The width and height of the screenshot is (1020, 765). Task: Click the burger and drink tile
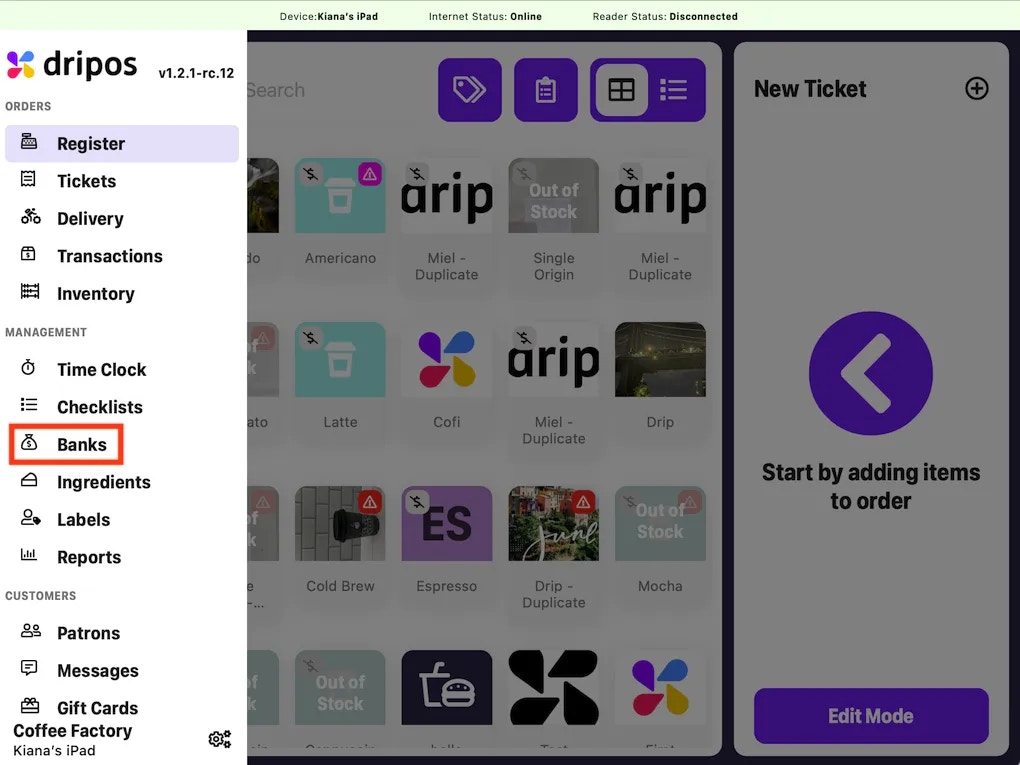(x=447, y=688)
